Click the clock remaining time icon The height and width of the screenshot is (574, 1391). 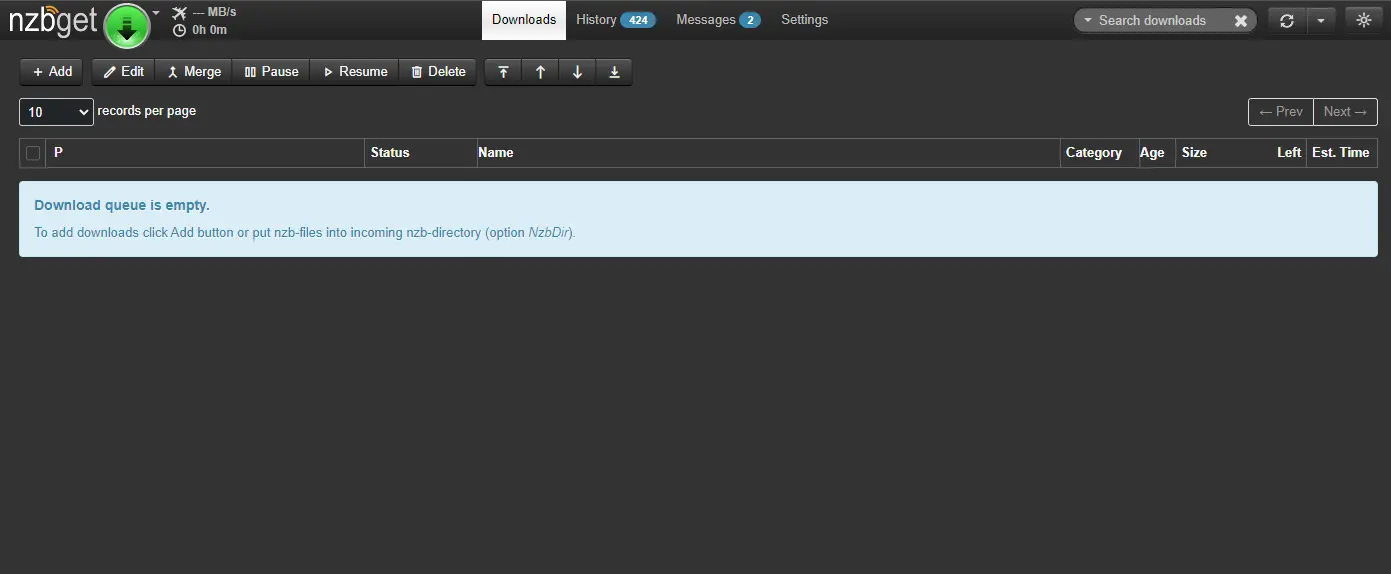pyautogui.click(x=179, y=30)
